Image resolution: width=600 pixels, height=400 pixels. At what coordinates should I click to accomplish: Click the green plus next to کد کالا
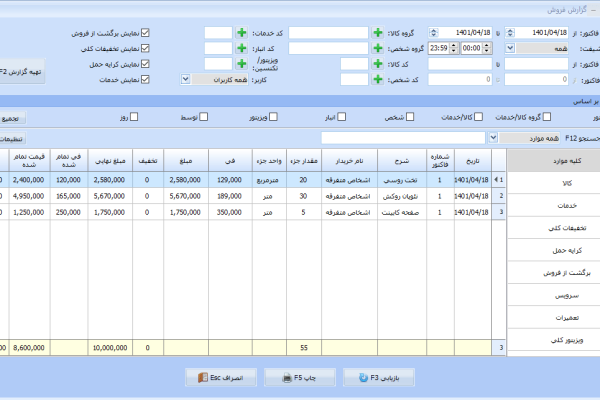378,64
